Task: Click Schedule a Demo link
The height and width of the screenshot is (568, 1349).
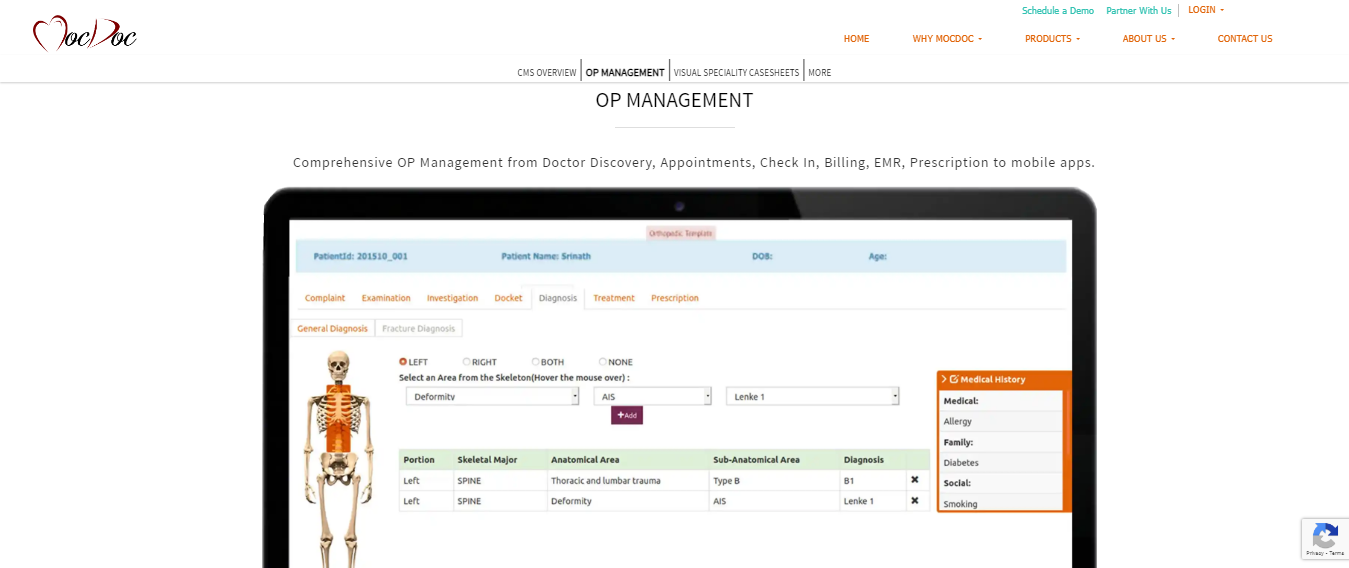Action: click(1058, 11)
